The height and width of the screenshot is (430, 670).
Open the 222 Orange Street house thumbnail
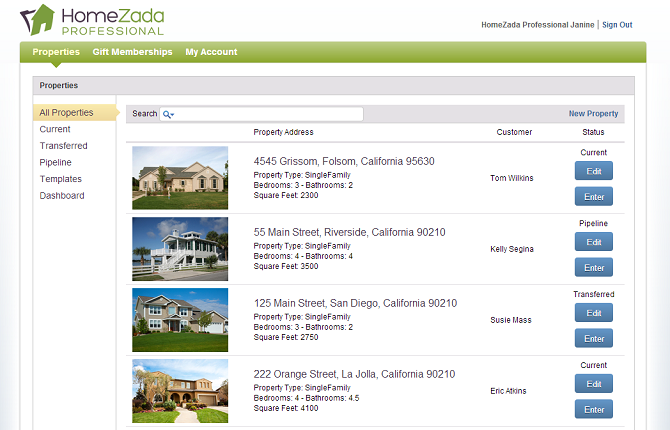[x=180, y=391]
